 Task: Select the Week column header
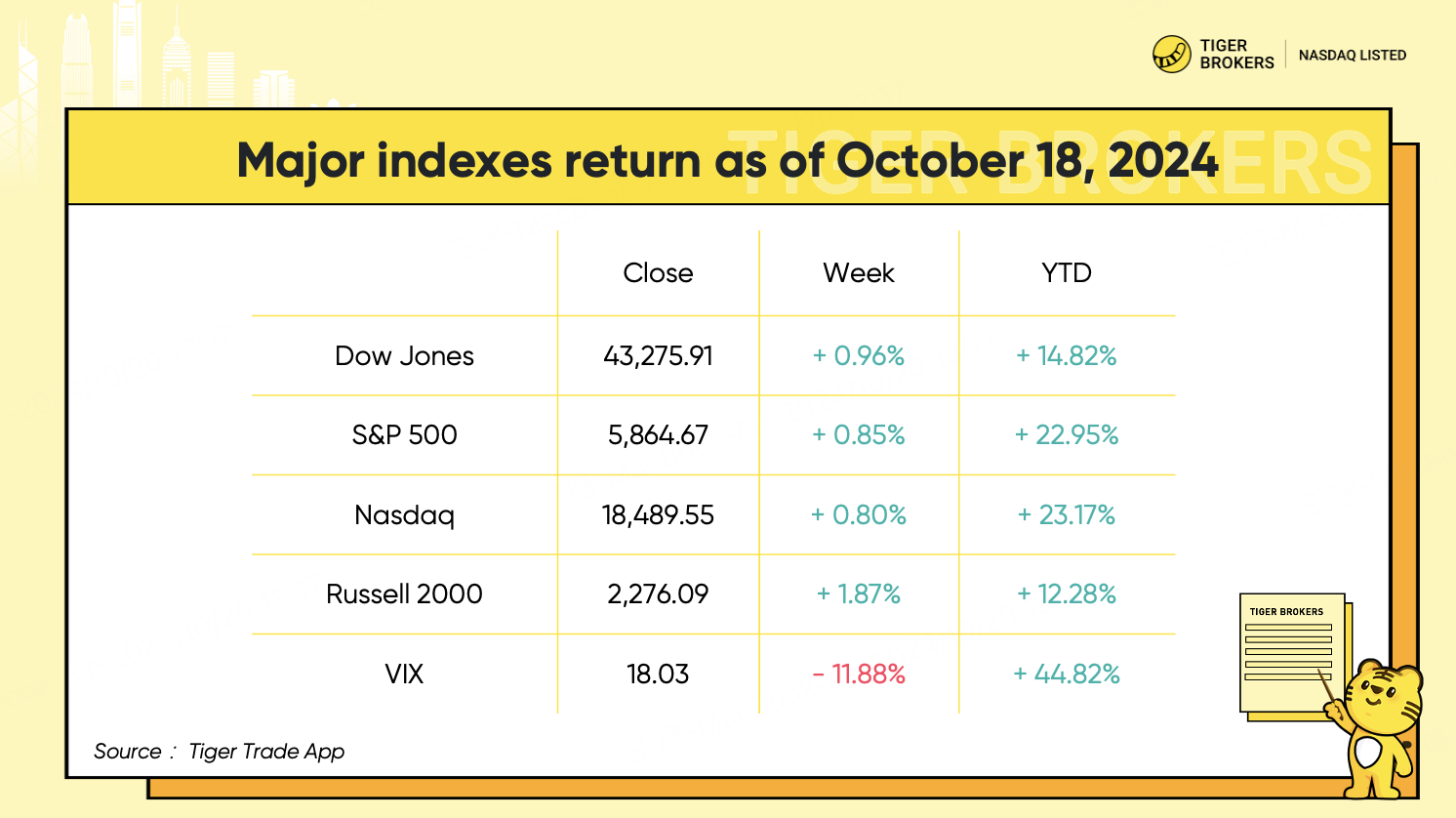(859, 273)
